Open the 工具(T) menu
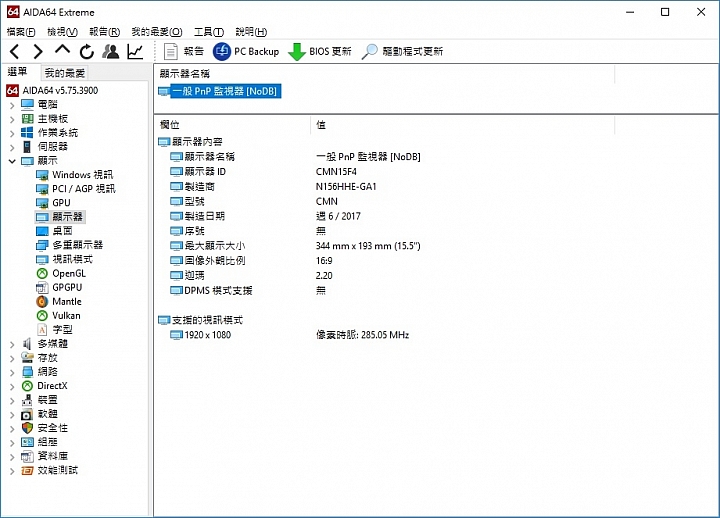720x518 pixels. (208, 32)
